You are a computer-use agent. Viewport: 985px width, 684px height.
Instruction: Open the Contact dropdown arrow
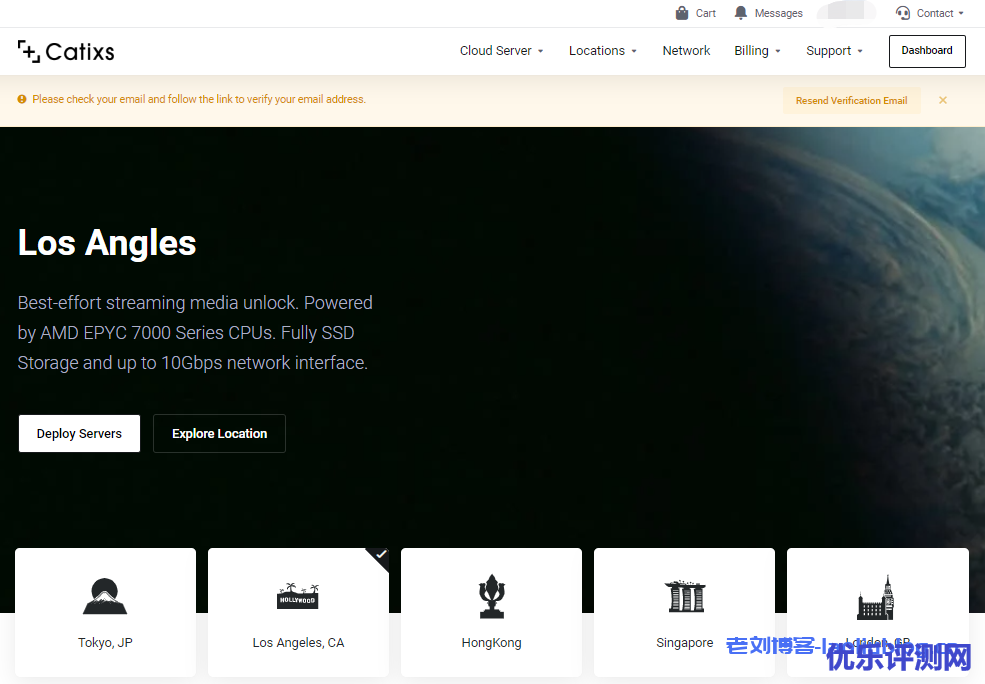[x=961, y=13]
